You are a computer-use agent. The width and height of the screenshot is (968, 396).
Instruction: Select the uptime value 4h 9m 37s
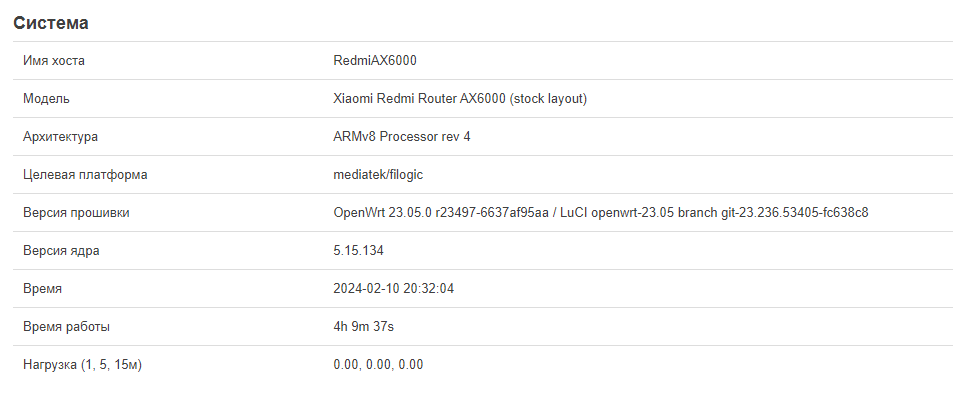(364, 327)
